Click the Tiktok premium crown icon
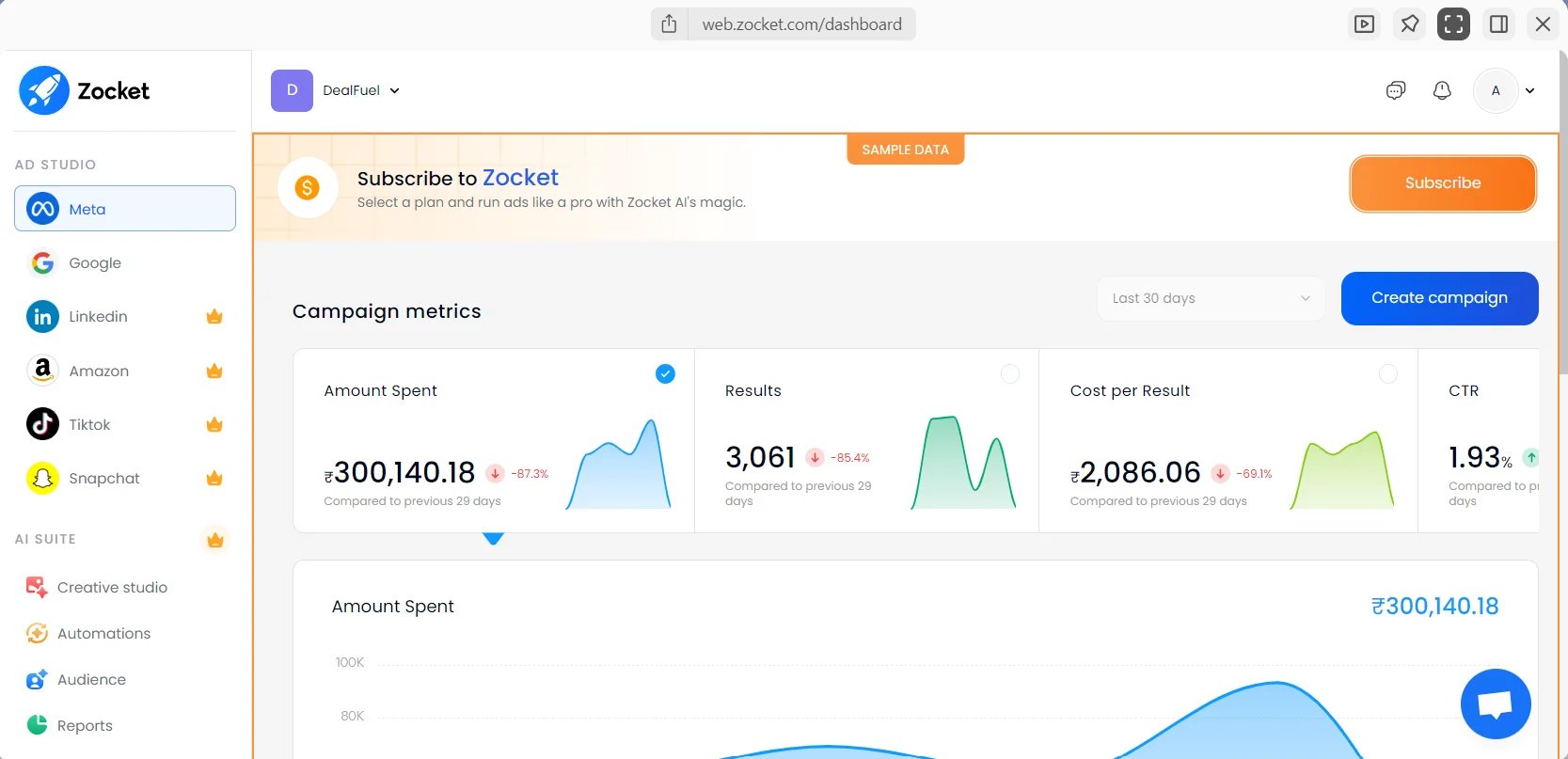 pyautogui.click(x=214, y=424)
